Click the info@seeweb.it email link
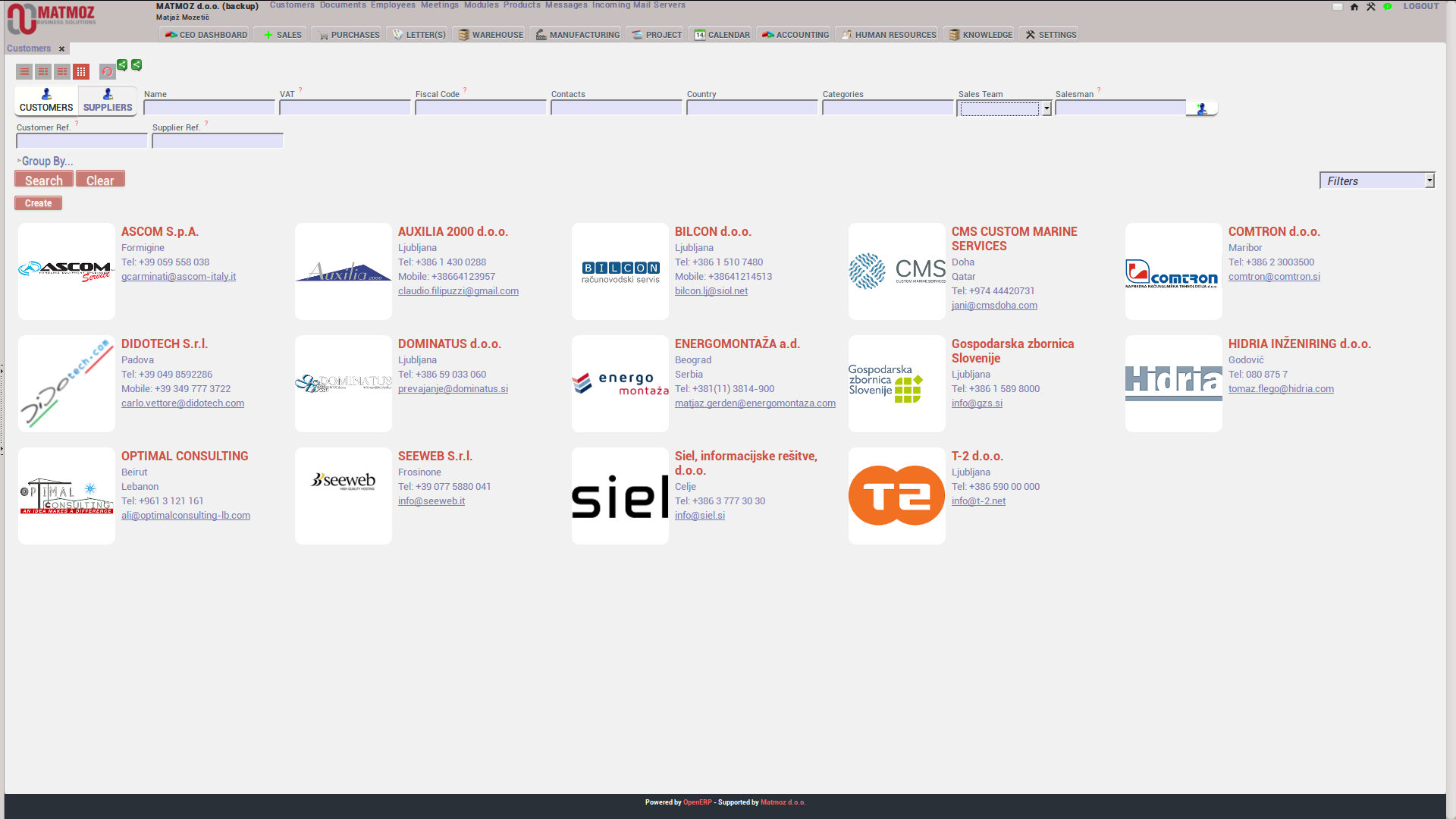 tap(431, 501)
